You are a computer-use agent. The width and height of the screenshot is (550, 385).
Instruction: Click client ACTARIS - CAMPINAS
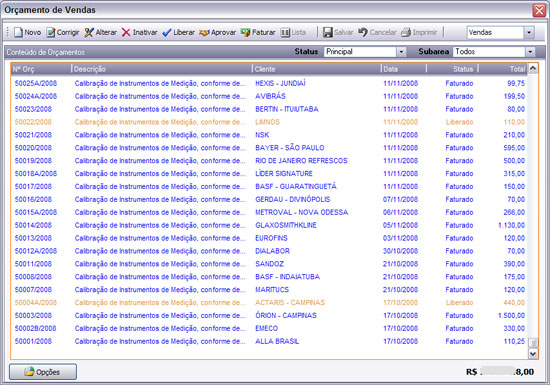click(290, 302)
